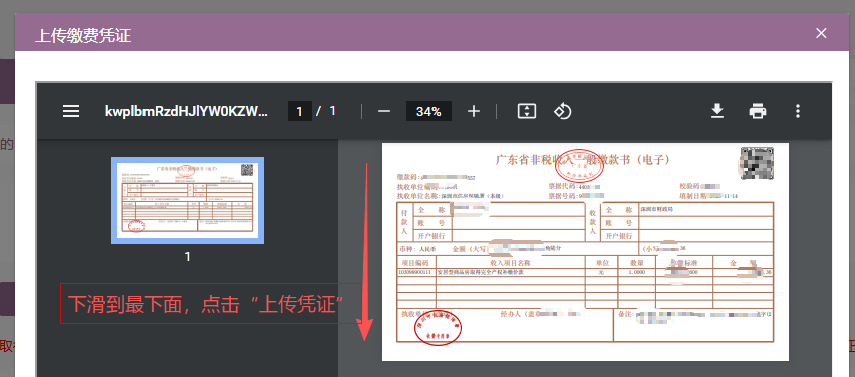Click the file name kwplbmRzdHJlYW0KZW...

186,112
